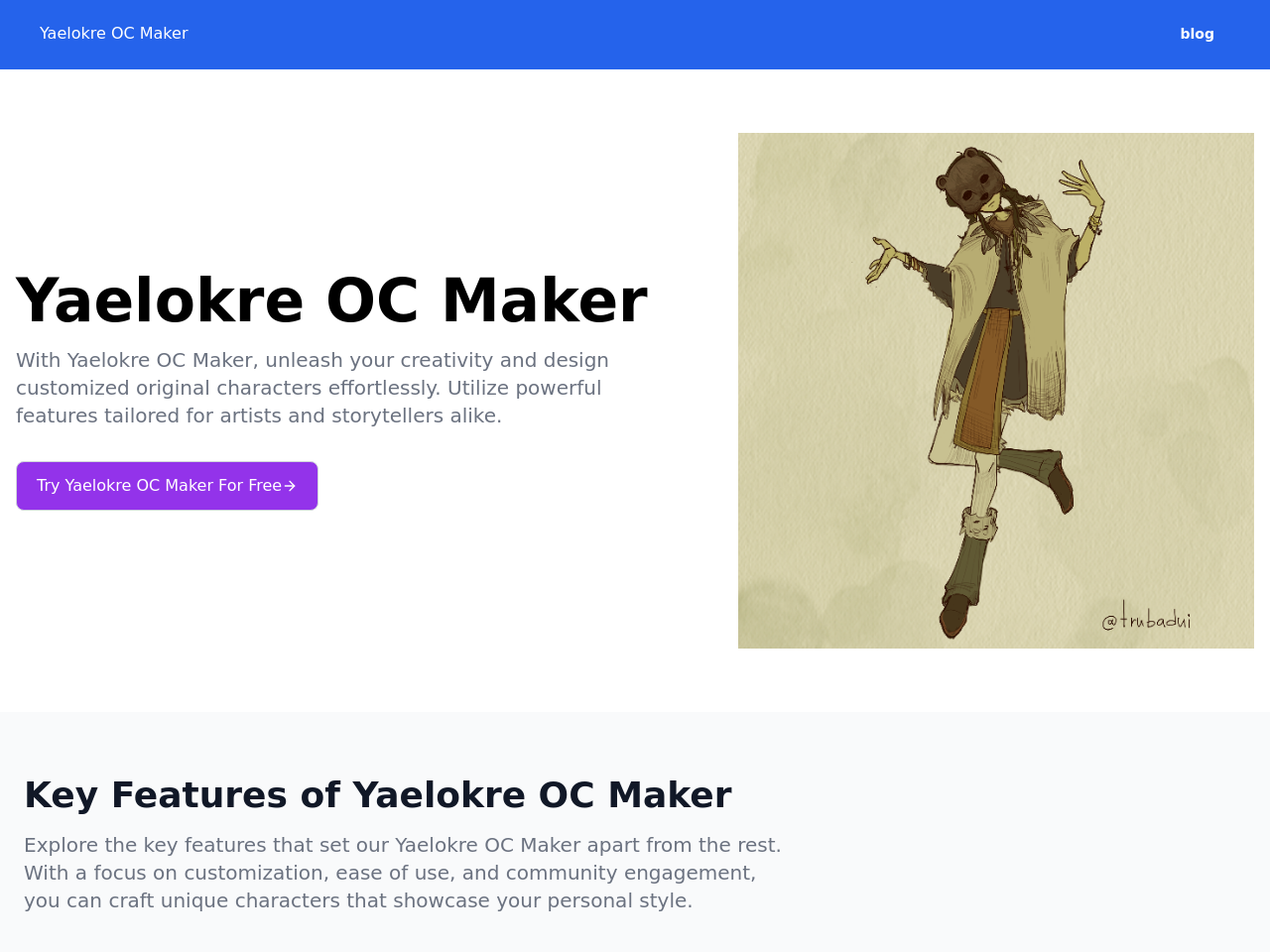
Task: Select the Yaelokre OC Maker main heading
Action: click(332, 297)
